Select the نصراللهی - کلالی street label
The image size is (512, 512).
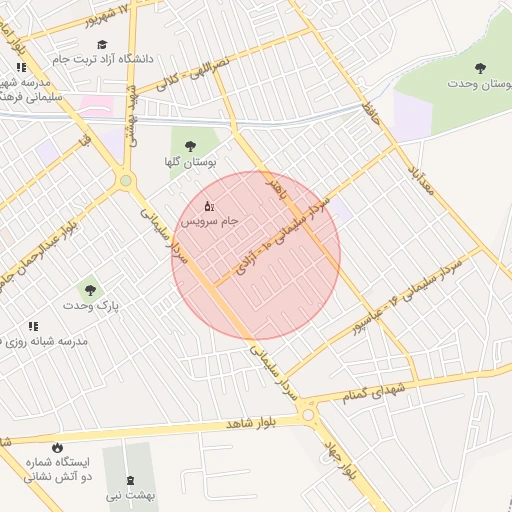(x=193, y=74)
